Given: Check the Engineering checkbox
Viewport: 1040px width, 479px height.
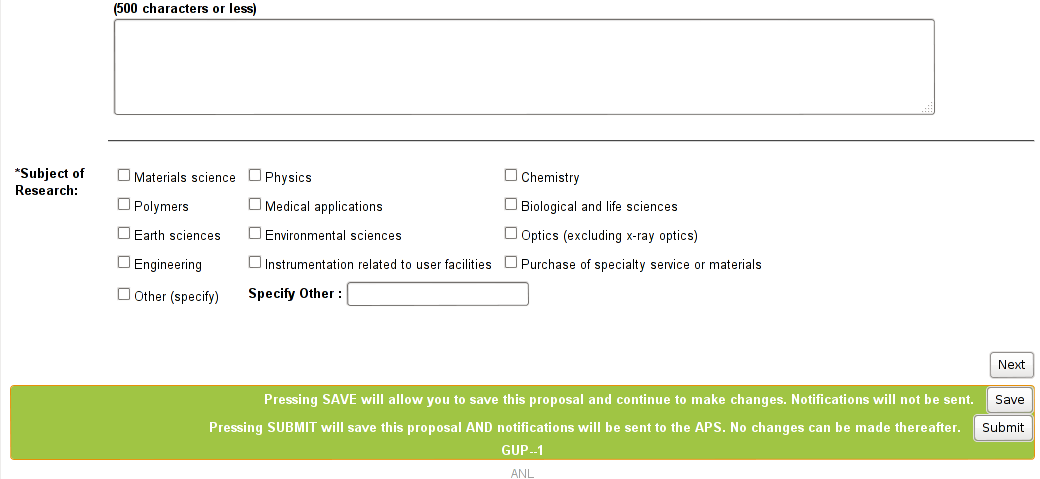Looking at the screenshot, I should click(x=124, y=263).
